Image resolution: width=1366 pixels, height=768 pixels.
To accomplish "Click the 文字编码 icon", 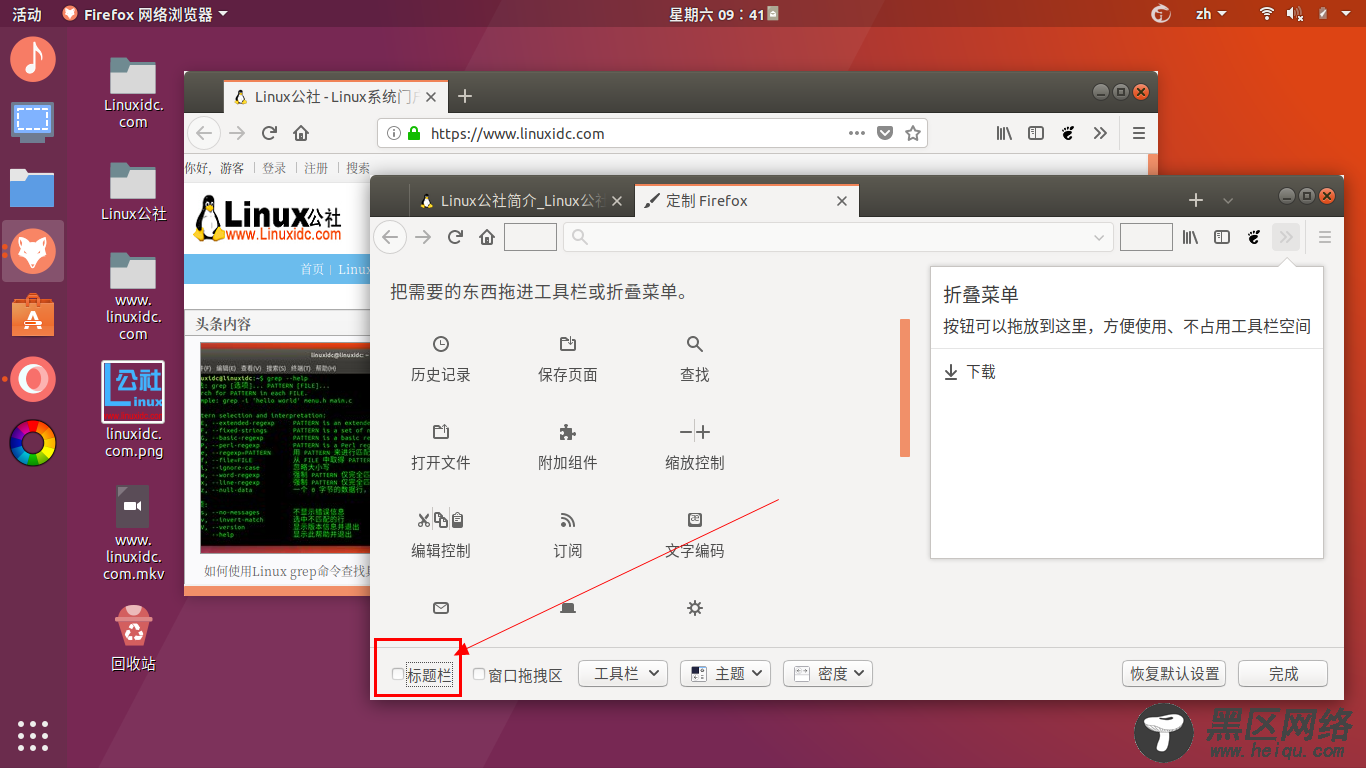I will coord(695,520).
